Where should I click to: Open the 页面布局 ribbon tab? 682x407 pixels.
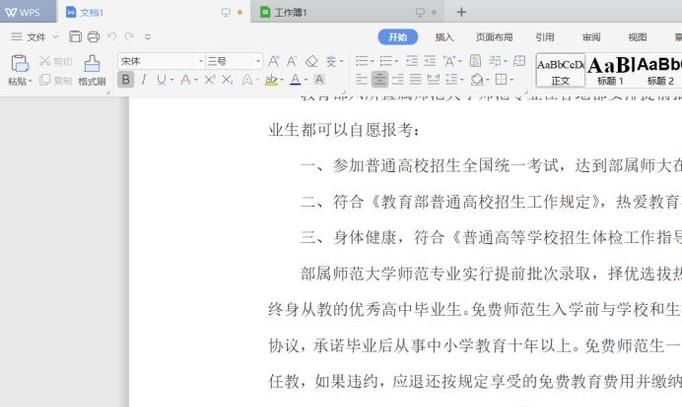(x=494, y=37)
